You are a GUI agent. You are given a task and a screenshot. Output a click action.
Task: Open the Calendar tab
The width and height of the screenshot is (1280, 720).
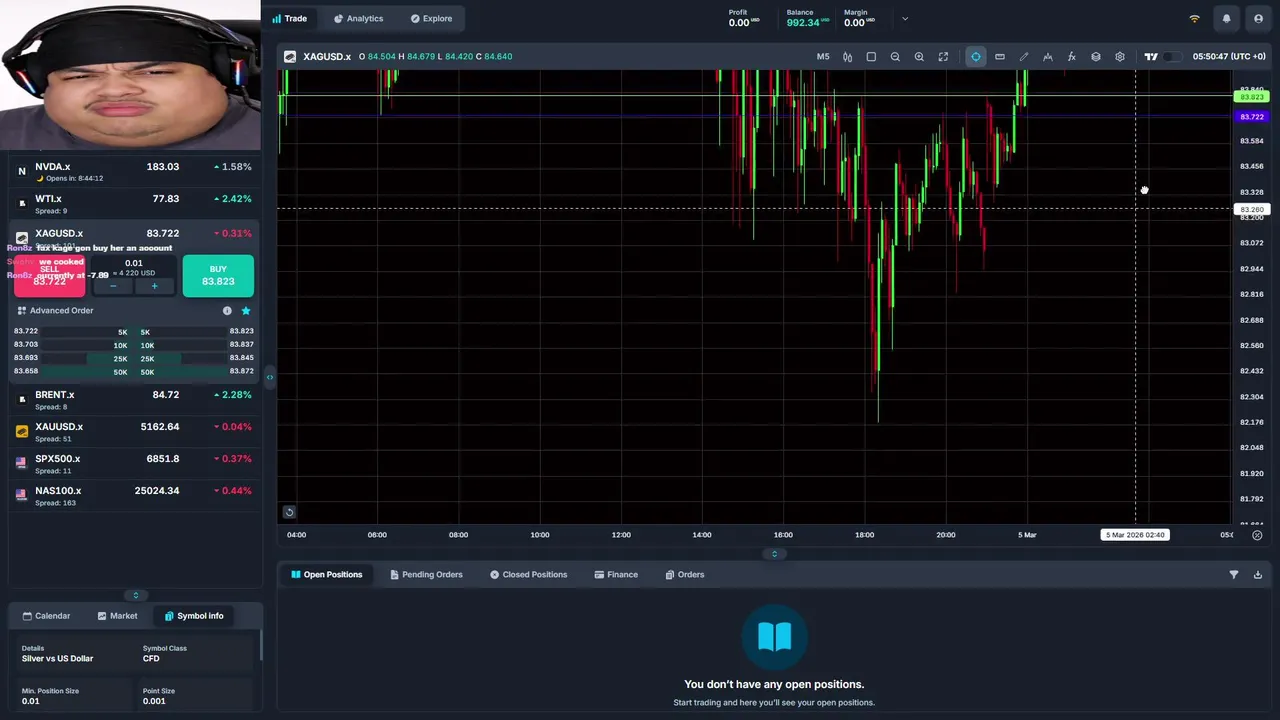pyautogui.click(x=46, y=616)
